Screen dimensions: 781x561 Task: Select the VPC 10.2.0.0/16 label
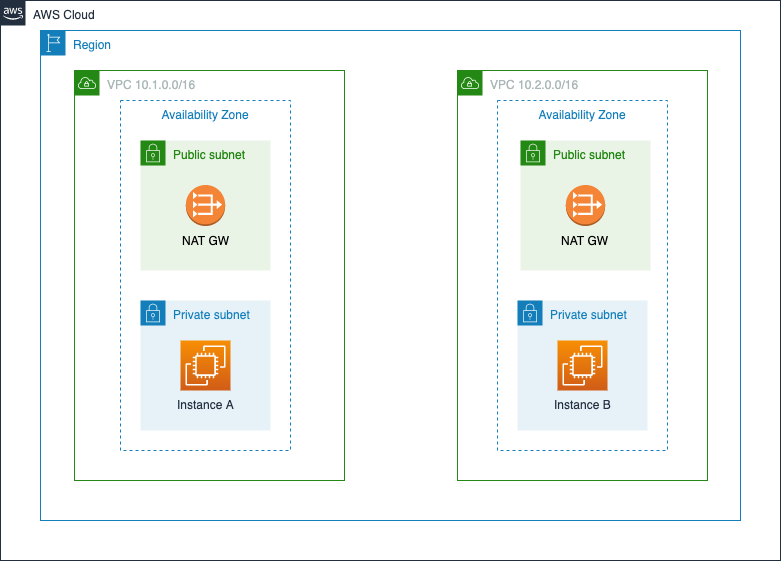coord(534,85)
